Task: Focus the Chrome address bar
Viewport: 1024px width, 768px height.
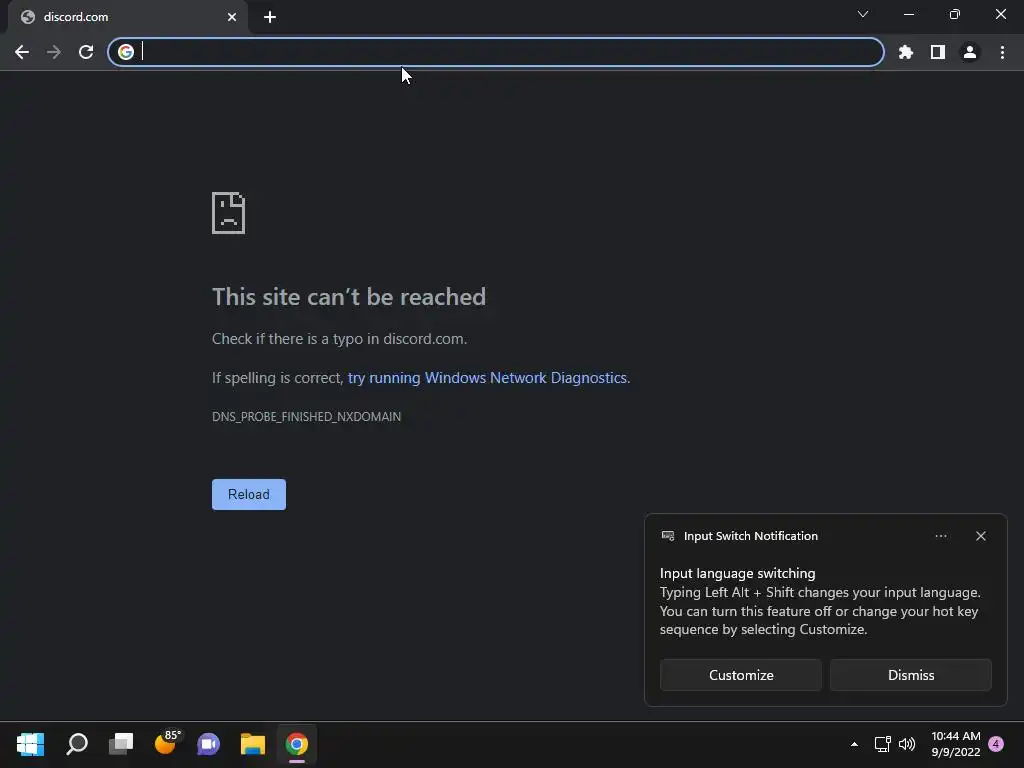Action: [x=496, y=52]
